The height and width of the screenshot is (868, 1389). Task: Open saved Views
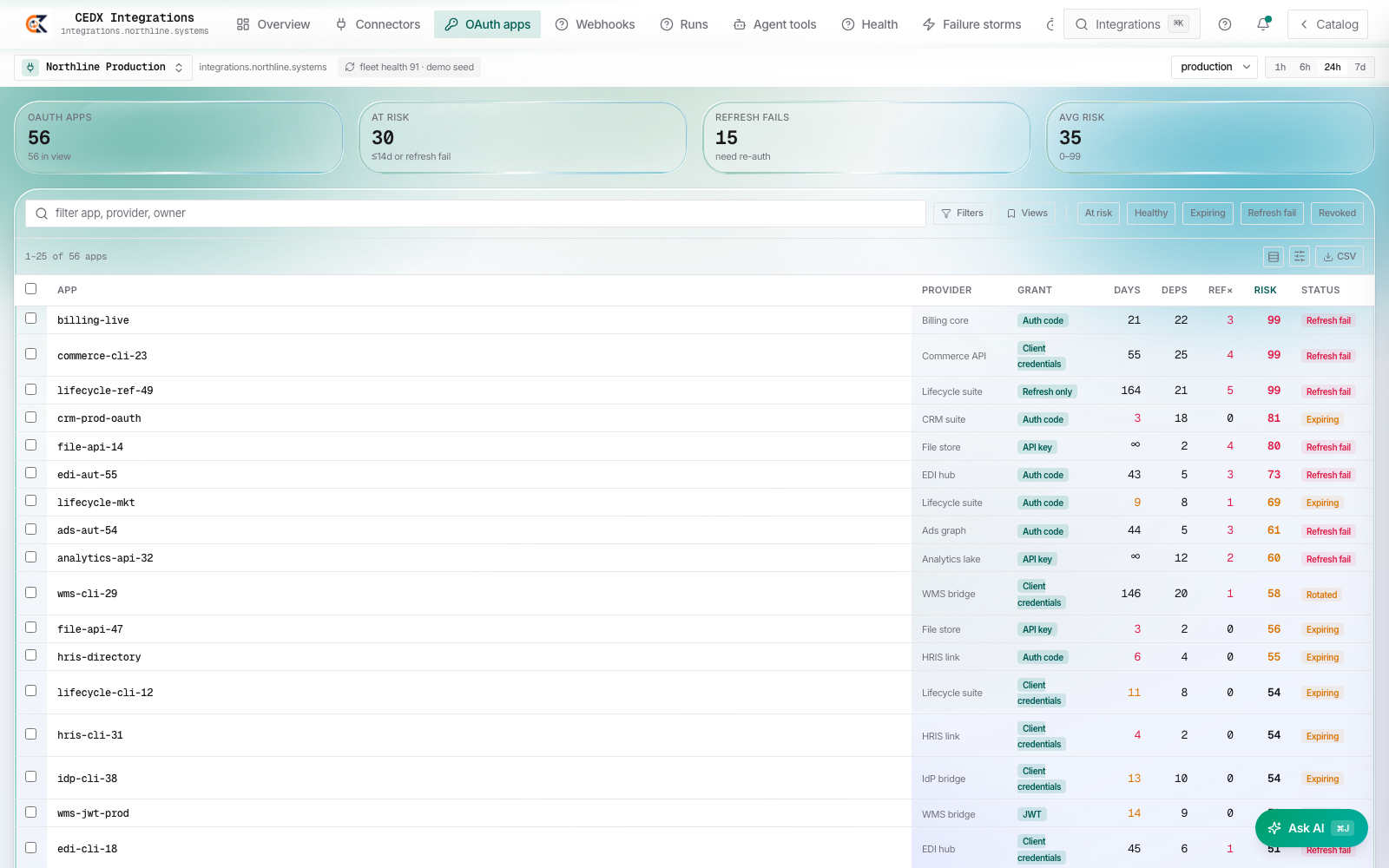point(1027,214)
